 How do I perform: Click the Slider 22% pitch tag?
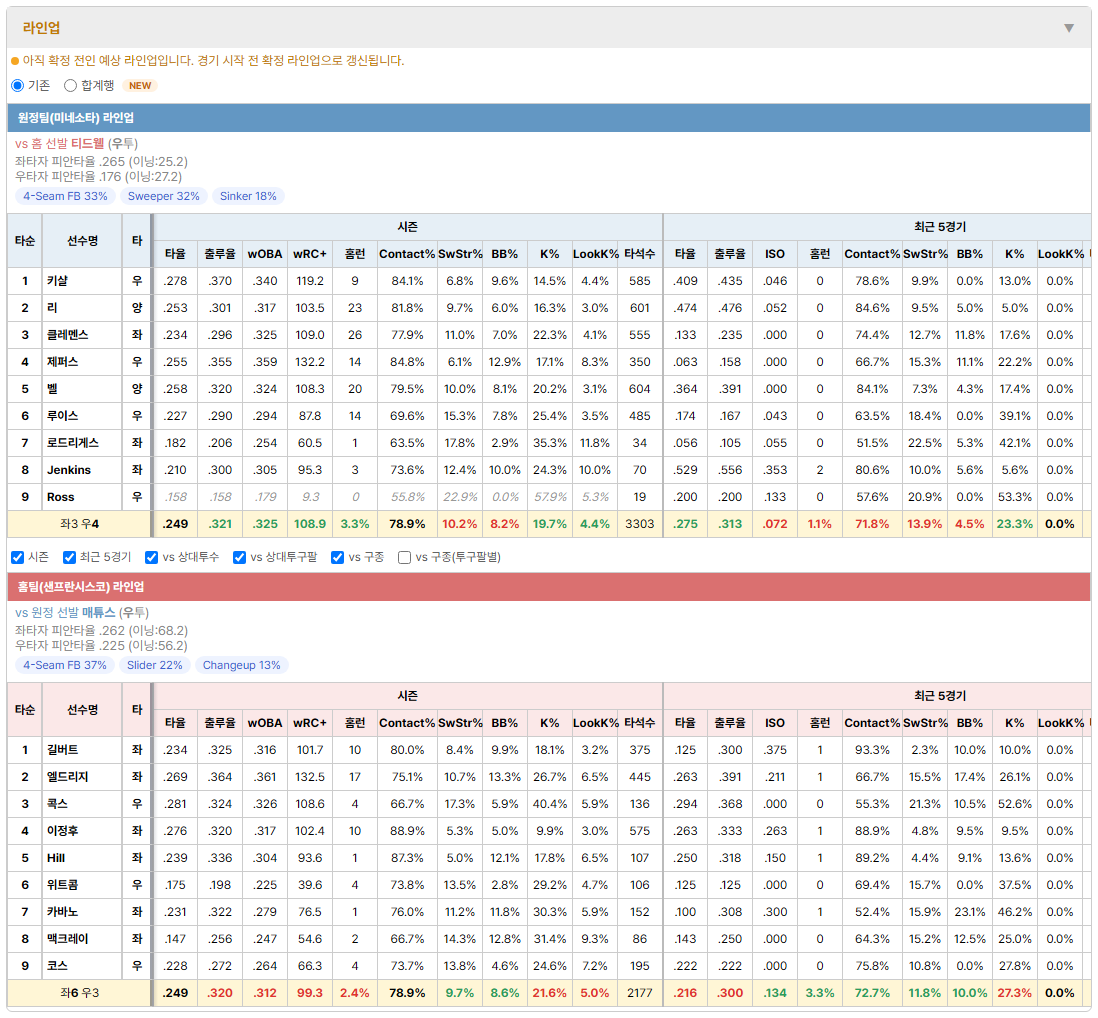coord(155,665)
